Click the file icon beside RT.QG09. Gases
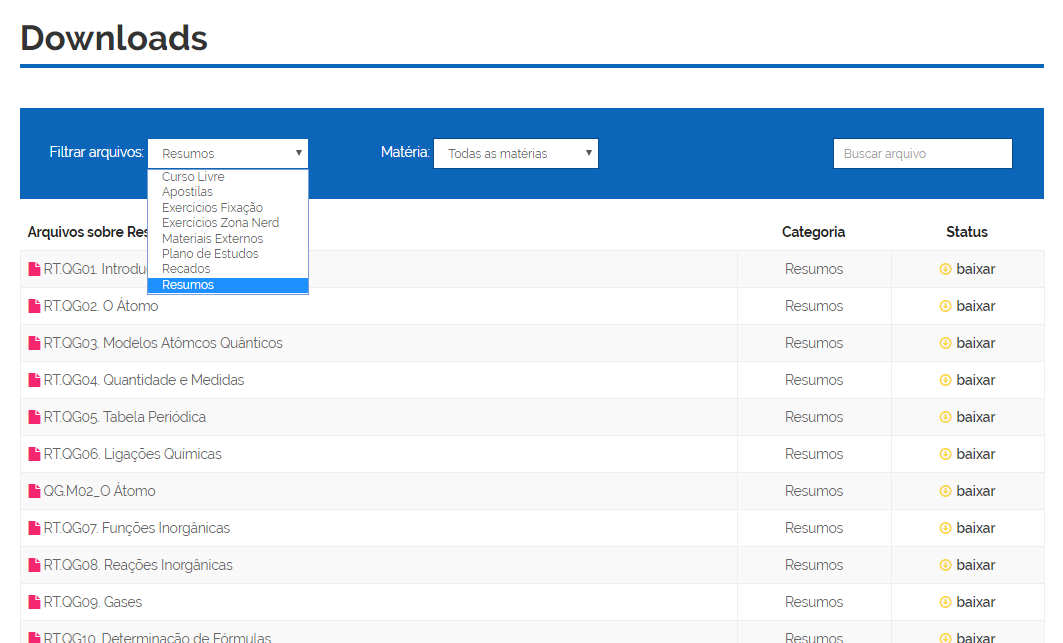 35,602
